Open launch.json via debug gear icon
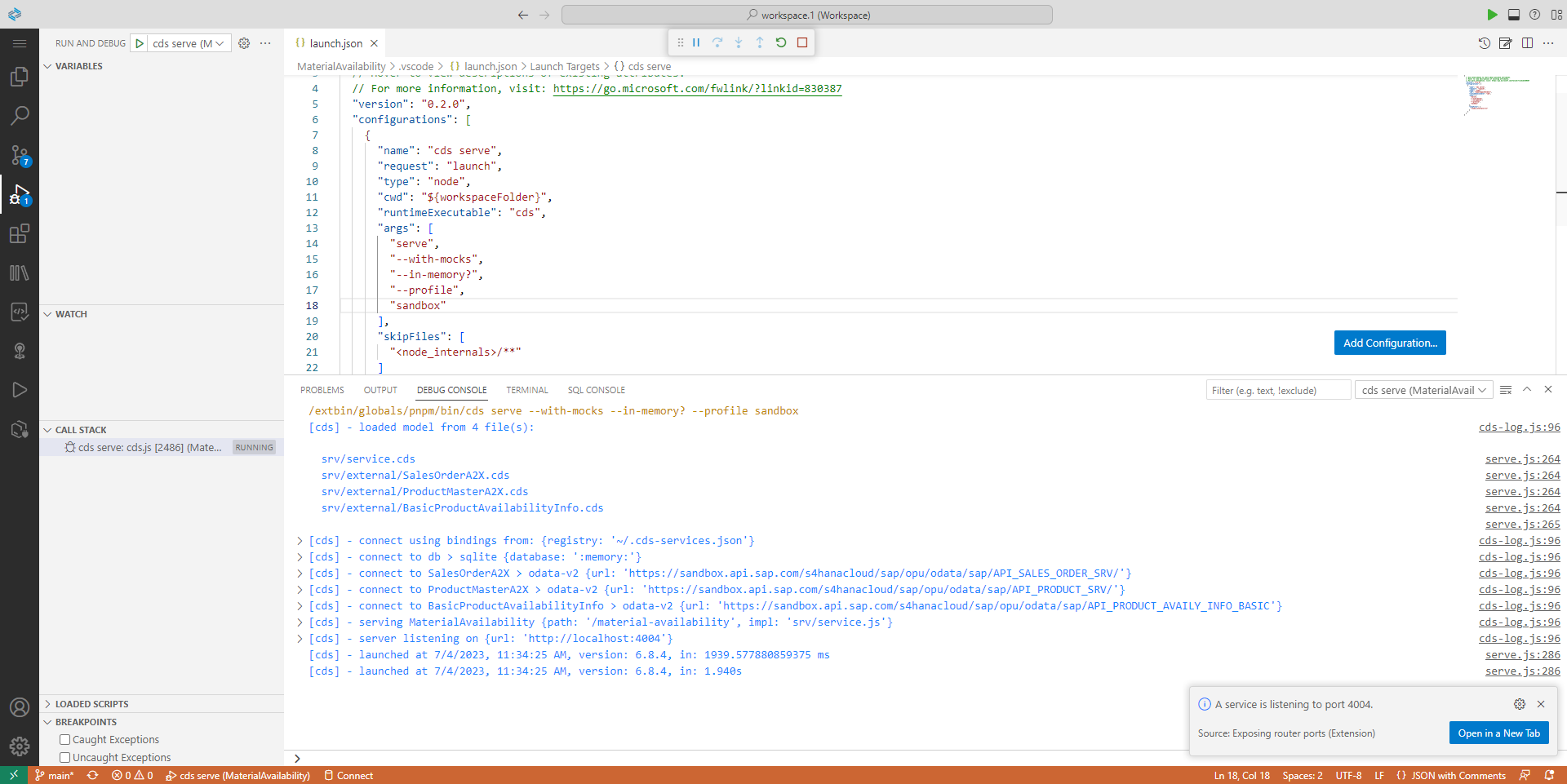1567x784 pixels. click(x=244, y=43)
